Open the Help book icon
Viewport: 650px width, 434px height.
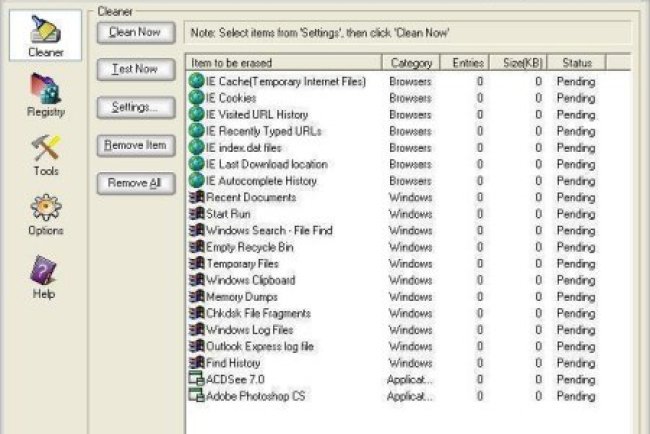click(x=44, y=269)
